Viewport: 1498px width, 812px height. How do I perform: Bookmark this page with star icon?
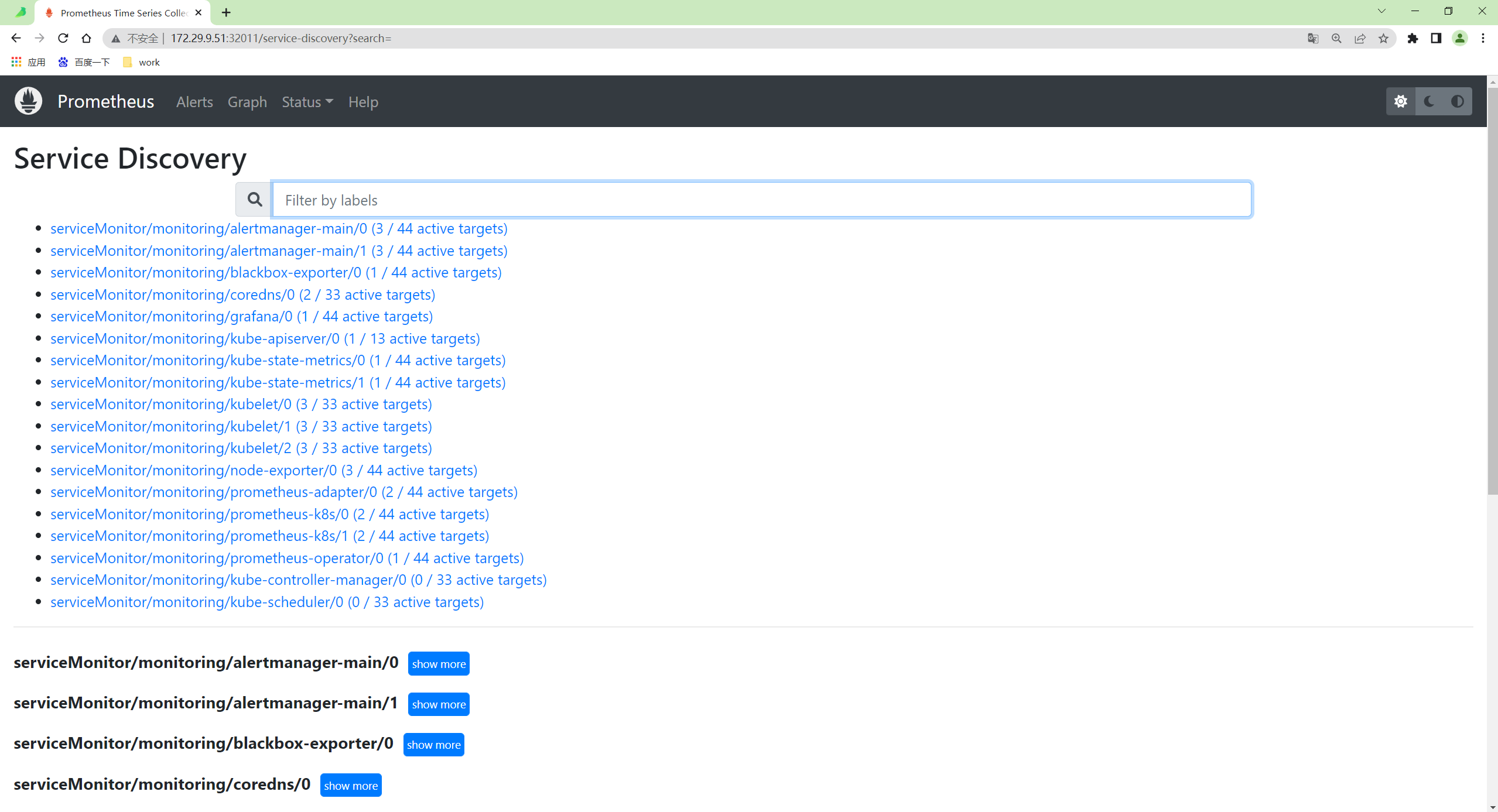1383,39
